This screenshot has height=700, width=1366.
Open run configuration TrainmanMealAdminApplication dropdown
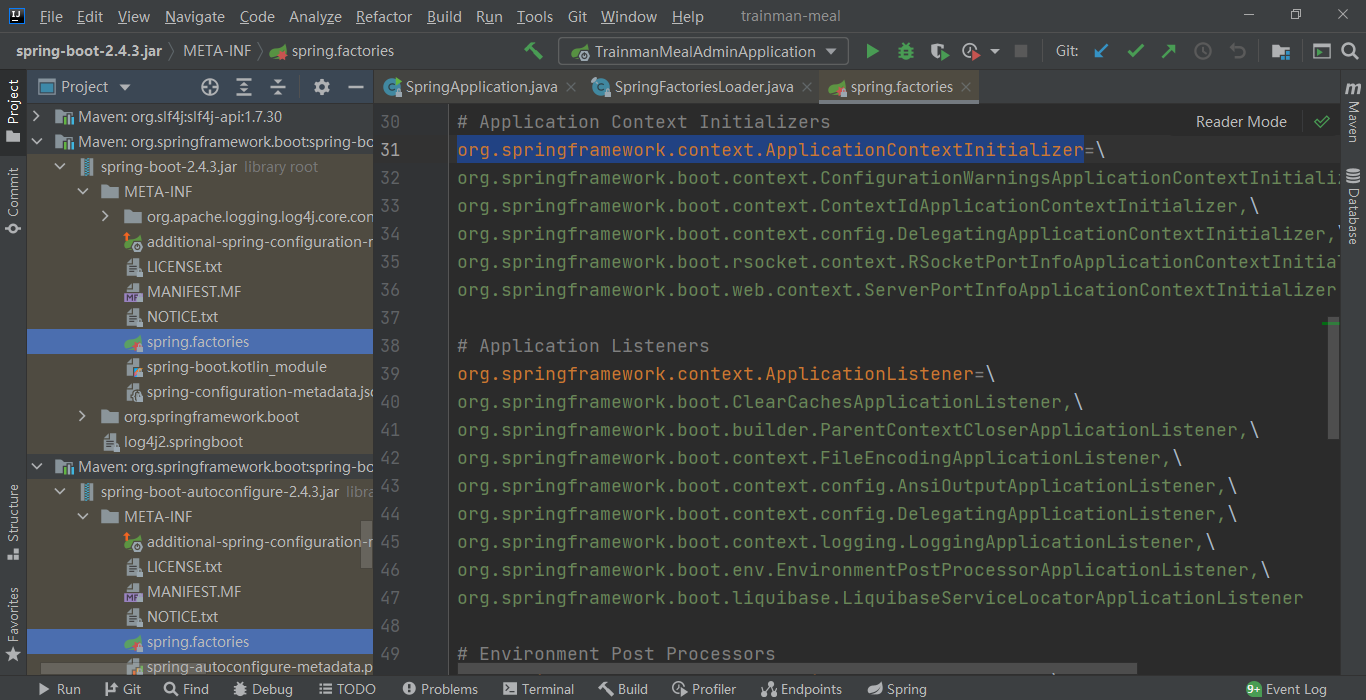click(703, 51)
